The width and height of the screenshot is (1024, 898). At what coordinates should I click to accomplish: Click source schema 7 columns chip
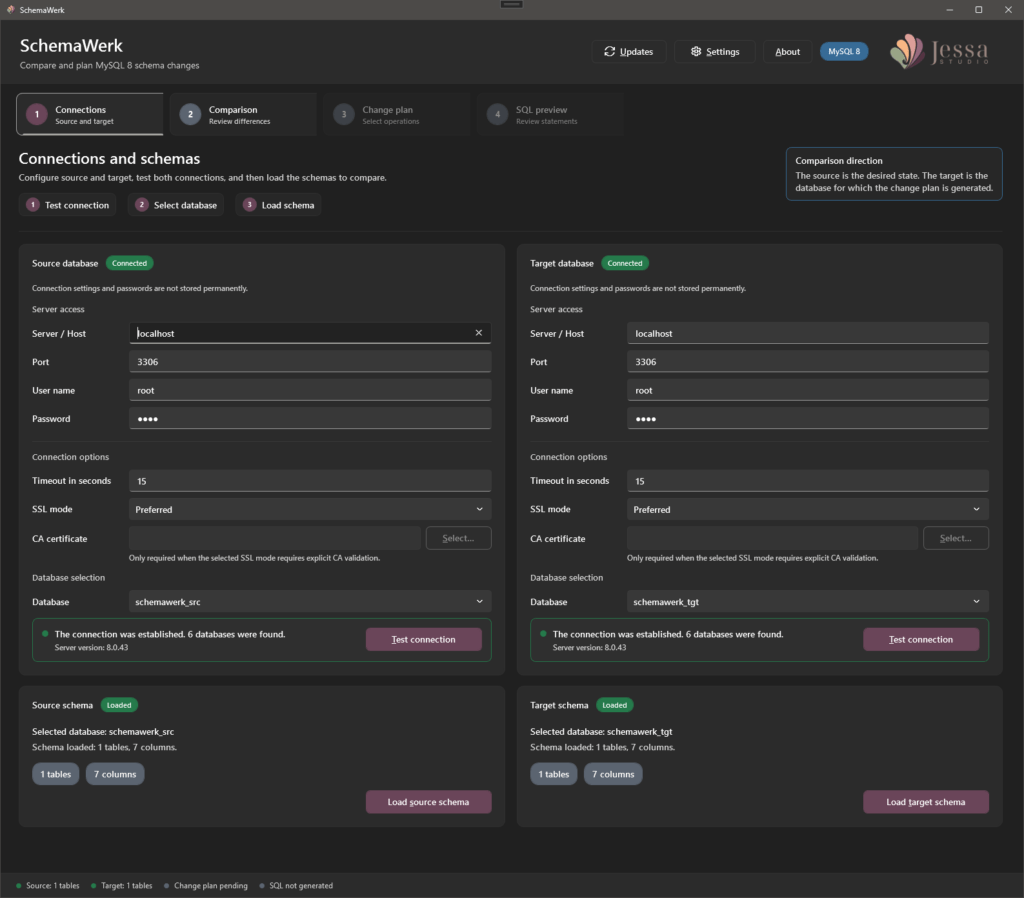coord(115,774)
